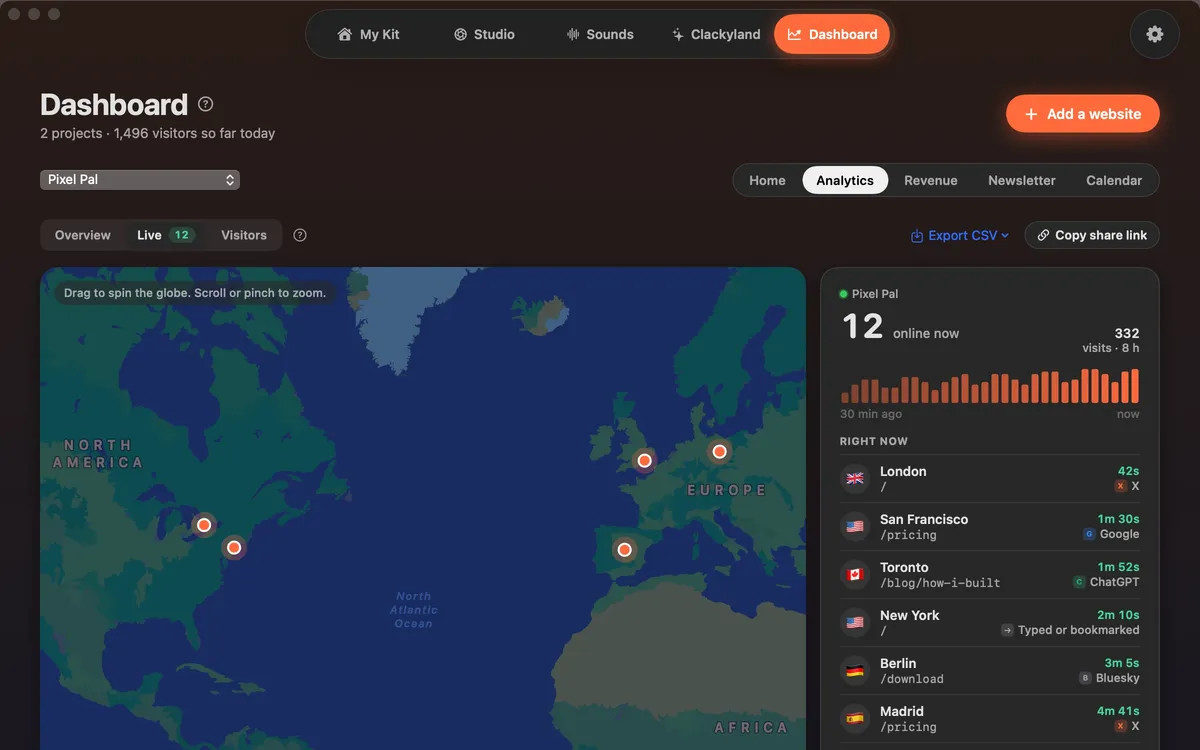Viewport: 1200px width, 750px height.
Task: Select the Dashboard tab
Action: tap(832, 34)
